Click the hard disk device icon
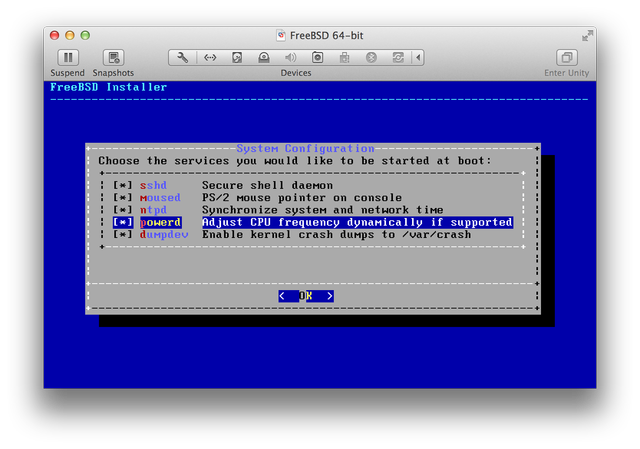The image size is (640, 449). [x=237, y=58]
